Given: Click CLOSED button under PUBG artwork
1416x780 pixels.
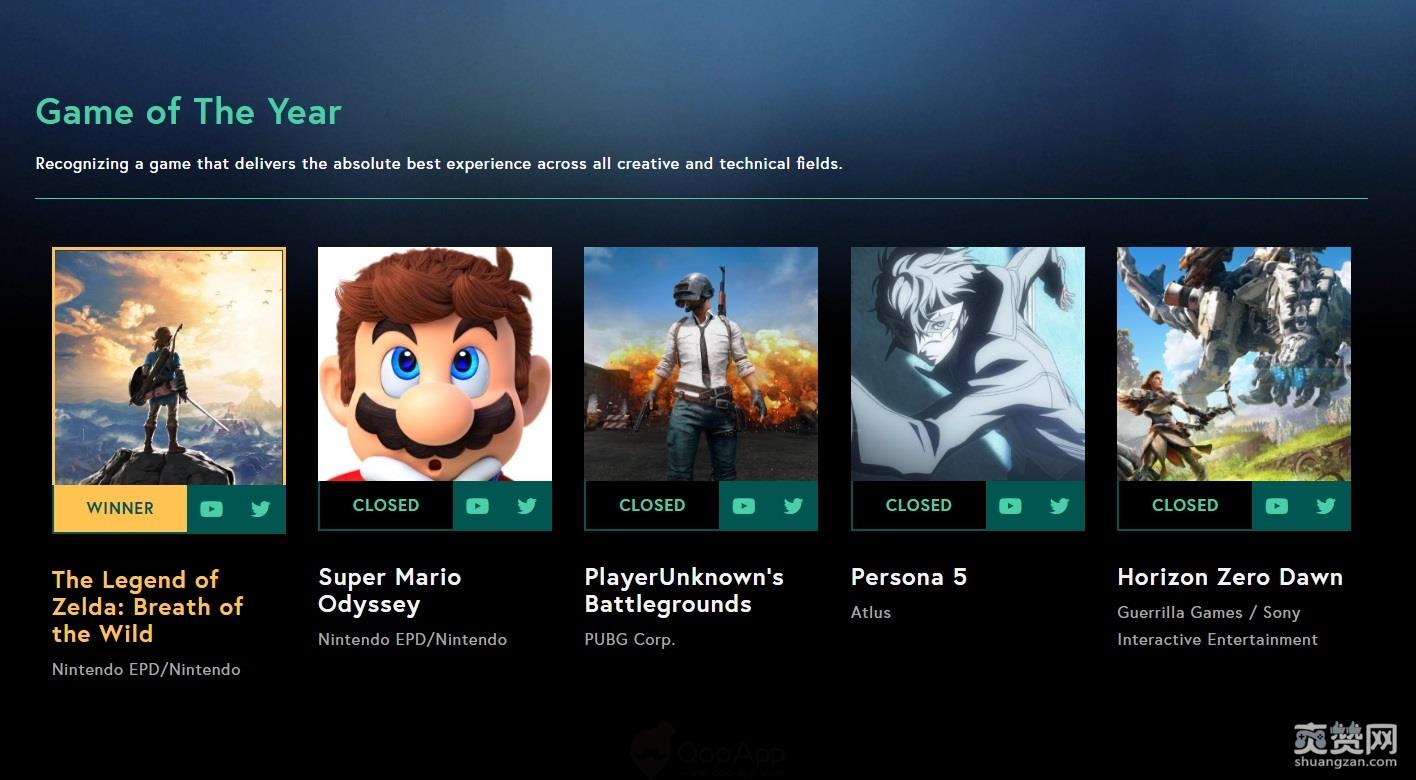Looking at the screenshot, I should [652, 506].
